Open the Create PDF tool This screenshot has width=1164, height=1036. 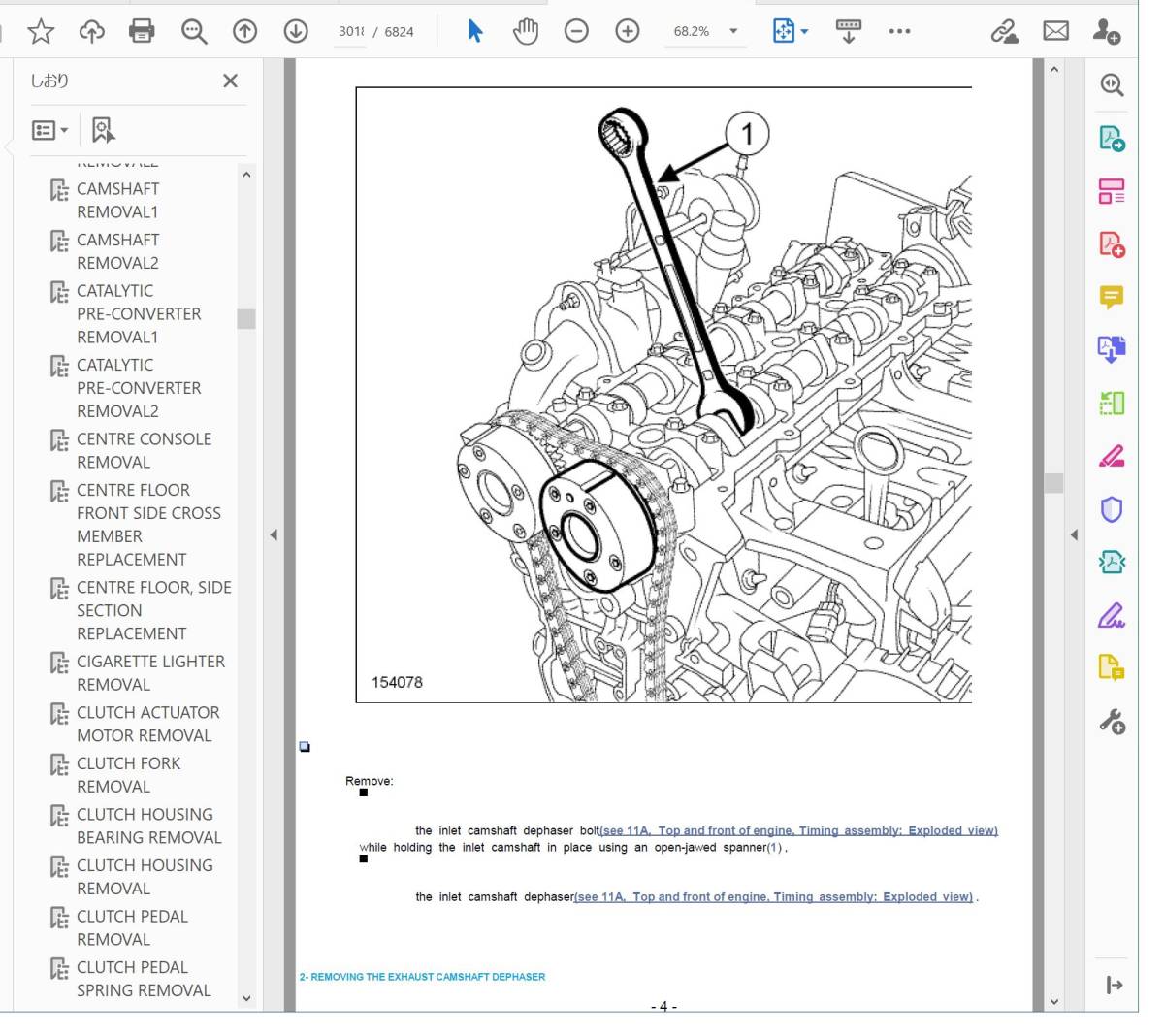pyautogui.click(x=1112, y=243)
